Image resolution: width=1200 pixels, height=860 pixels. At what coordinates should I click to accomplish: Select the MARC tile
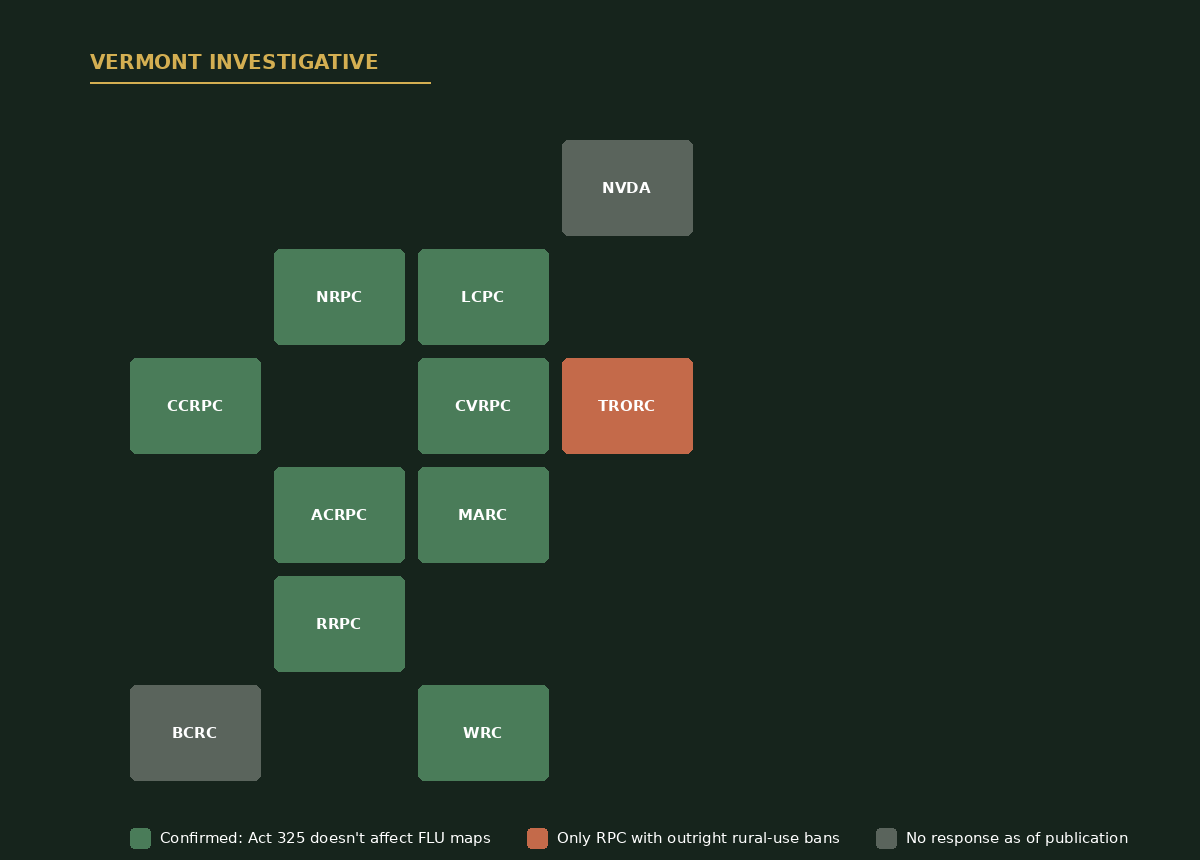(483, 515)
